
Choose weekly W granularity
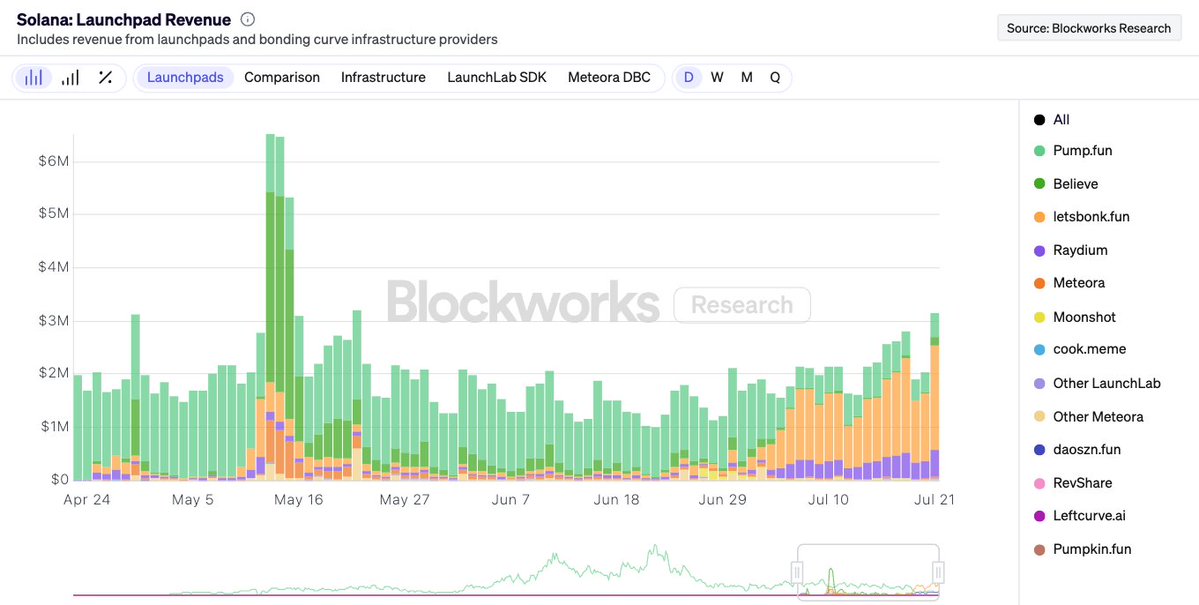(717, 77)
